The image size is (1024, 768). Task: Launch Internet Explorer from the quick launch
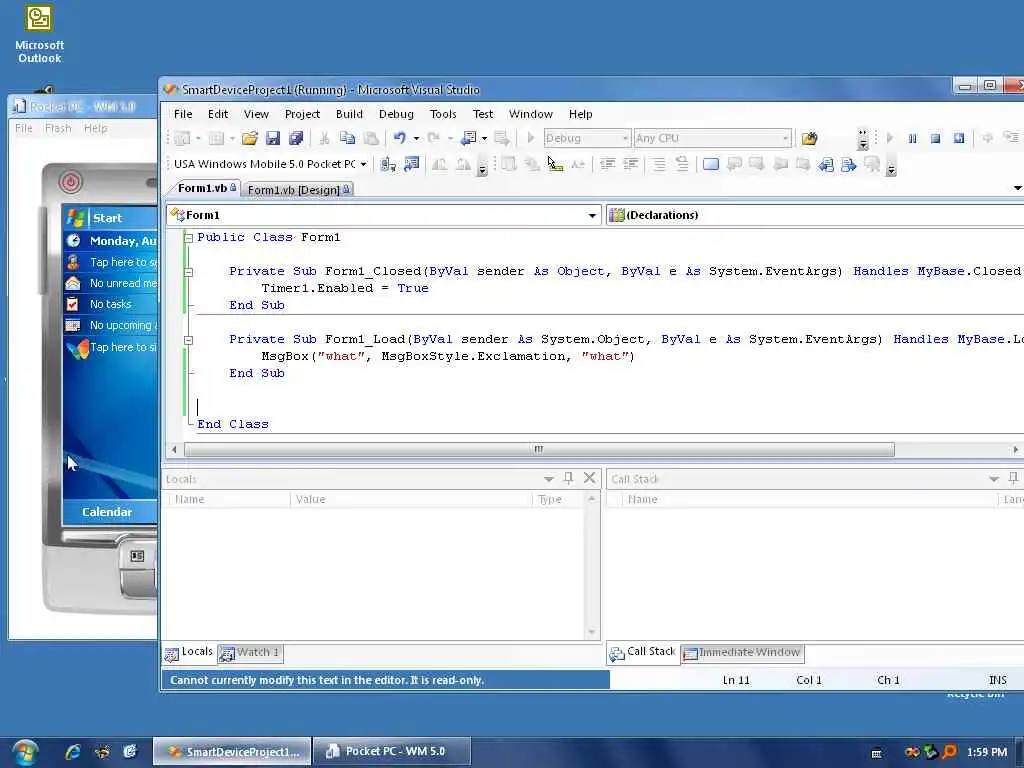pos(72,752)
